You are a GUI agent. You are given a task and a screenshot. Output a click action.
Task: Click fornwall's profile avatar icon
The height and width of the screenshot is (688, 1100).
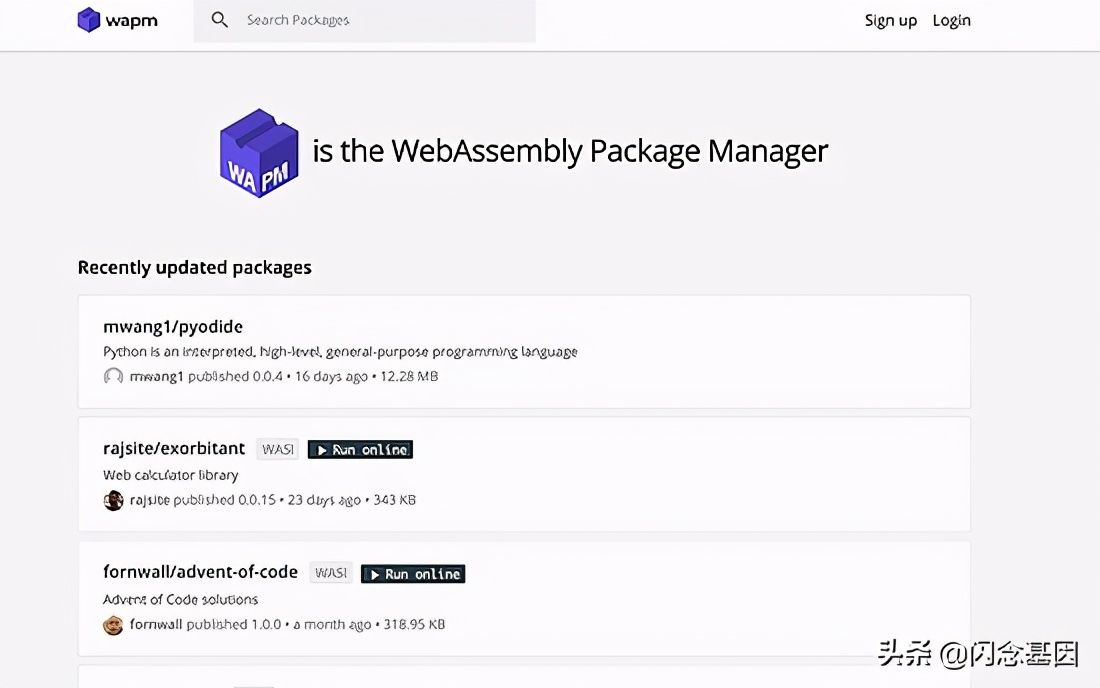113,624
